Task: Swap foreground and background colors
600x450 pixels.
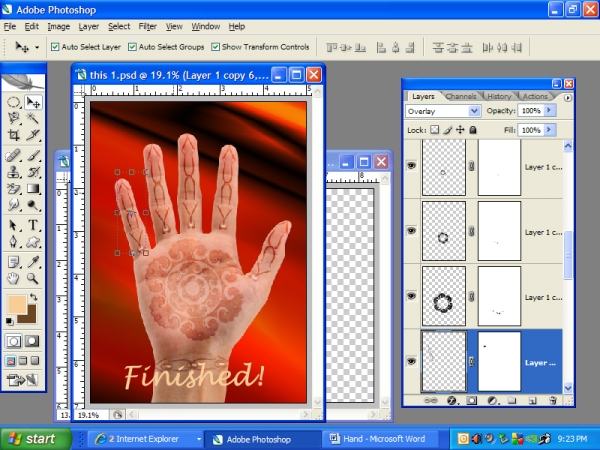Action: click(x=34, y=297)
